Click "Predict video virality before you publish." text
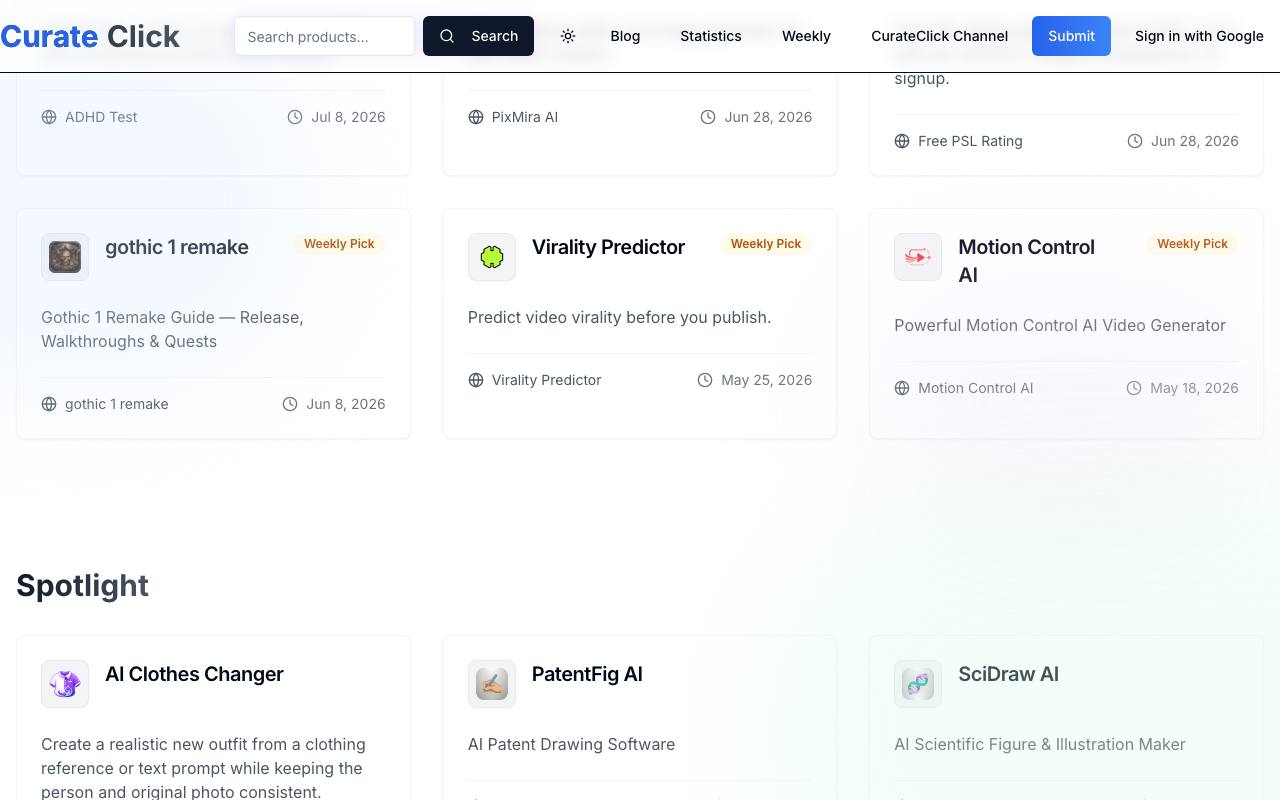The image size is (1280, 800). point(619,317)
